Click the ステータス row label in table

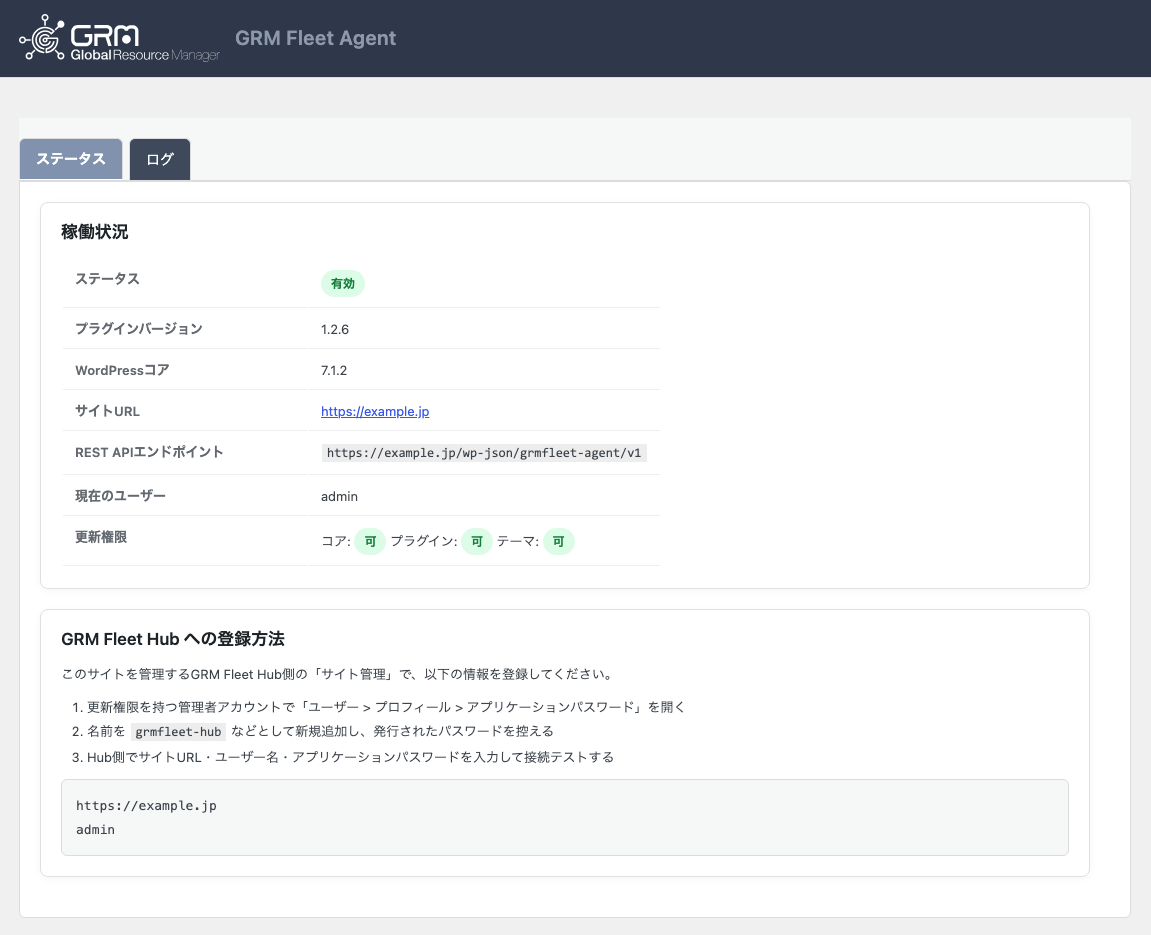107,279
